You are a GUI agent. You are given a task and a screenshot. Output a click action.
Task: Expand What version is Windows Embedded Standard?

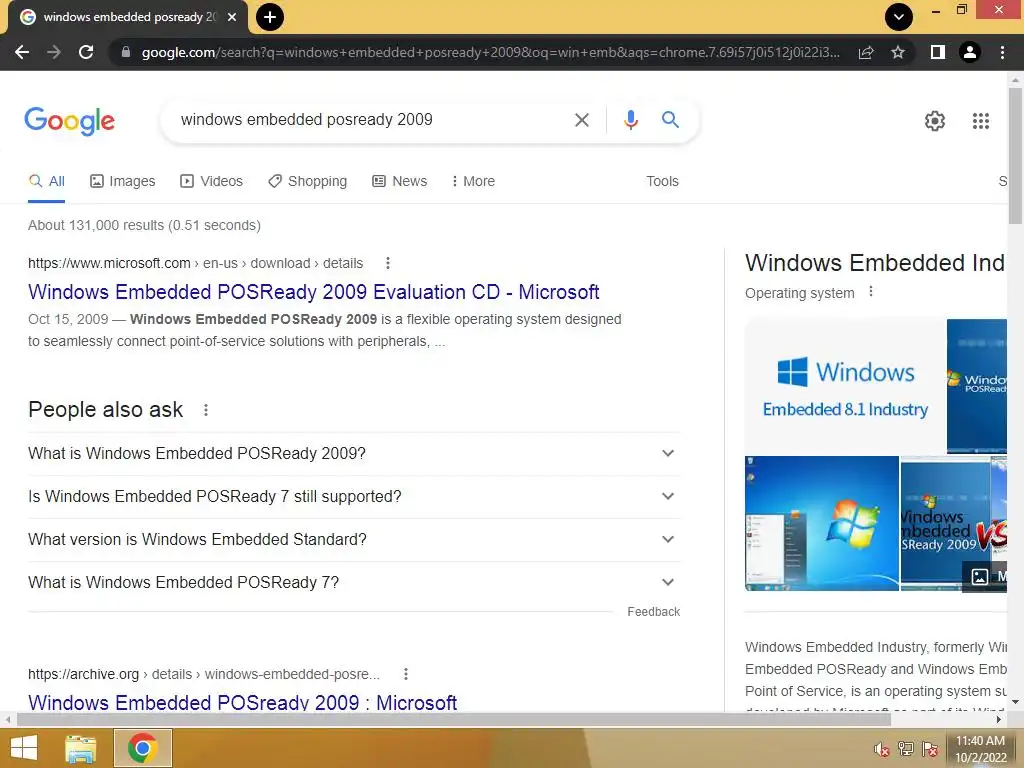coord(353,539)
